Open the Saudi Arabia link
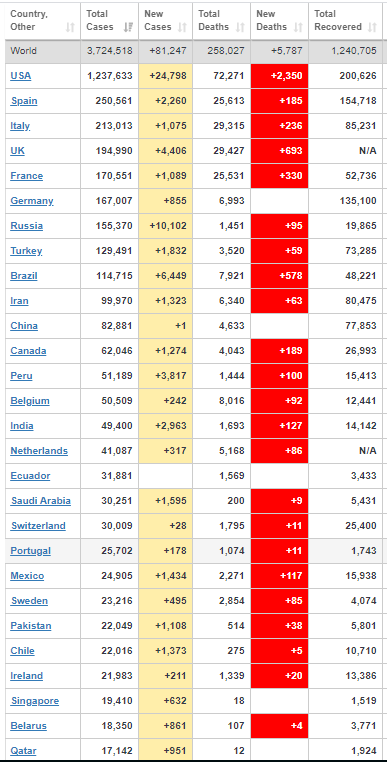The height and width of the screenshot is (762, 387). pos(40,501)
